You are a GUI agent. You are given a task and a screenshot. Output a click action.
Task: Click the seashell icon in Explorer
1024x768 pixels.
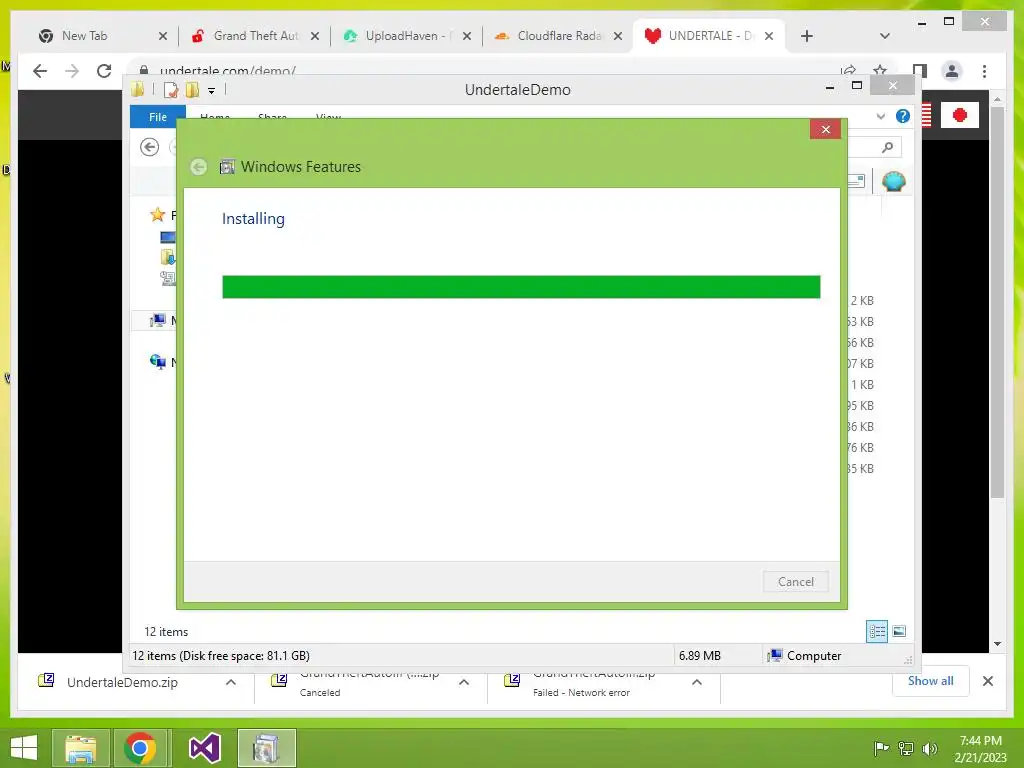coord(893,181)
